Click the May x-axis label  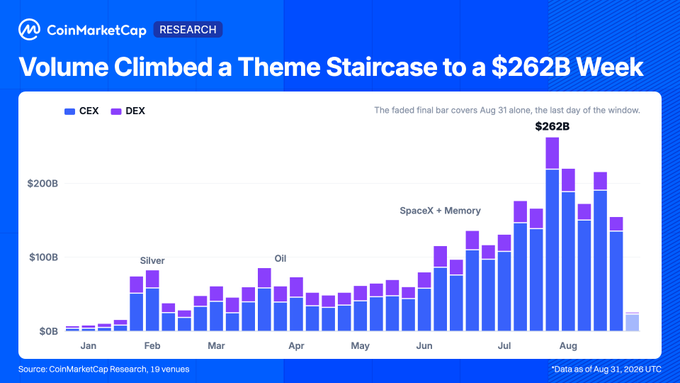tap(360, 346)
